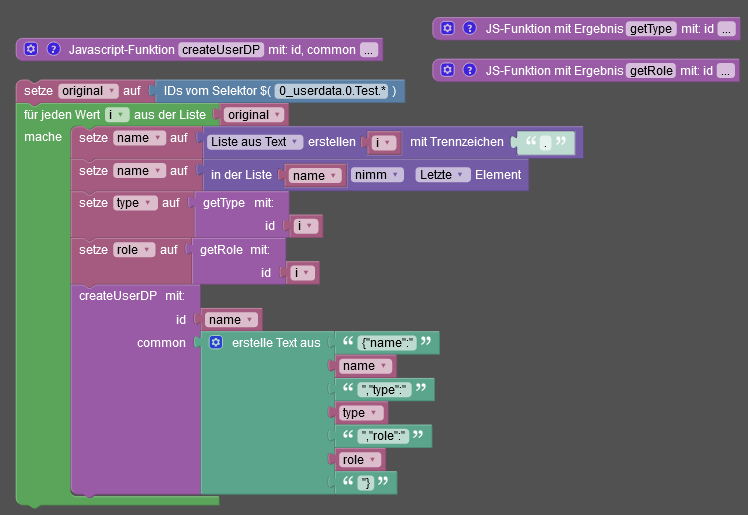Edit function name createUserDP field

221,50
